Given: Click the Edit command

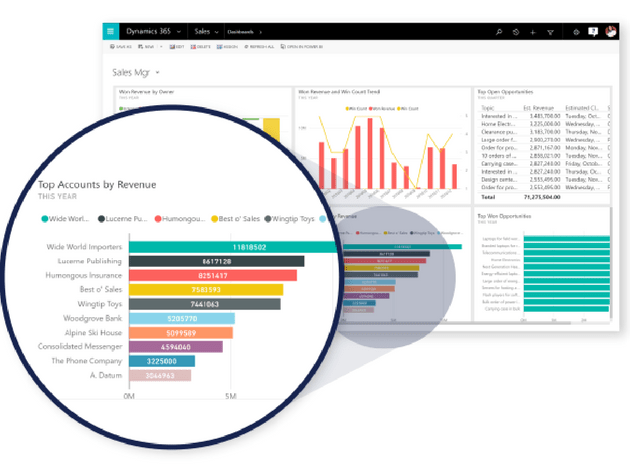Looking at the screenshot, I should (x=177, y=47).
